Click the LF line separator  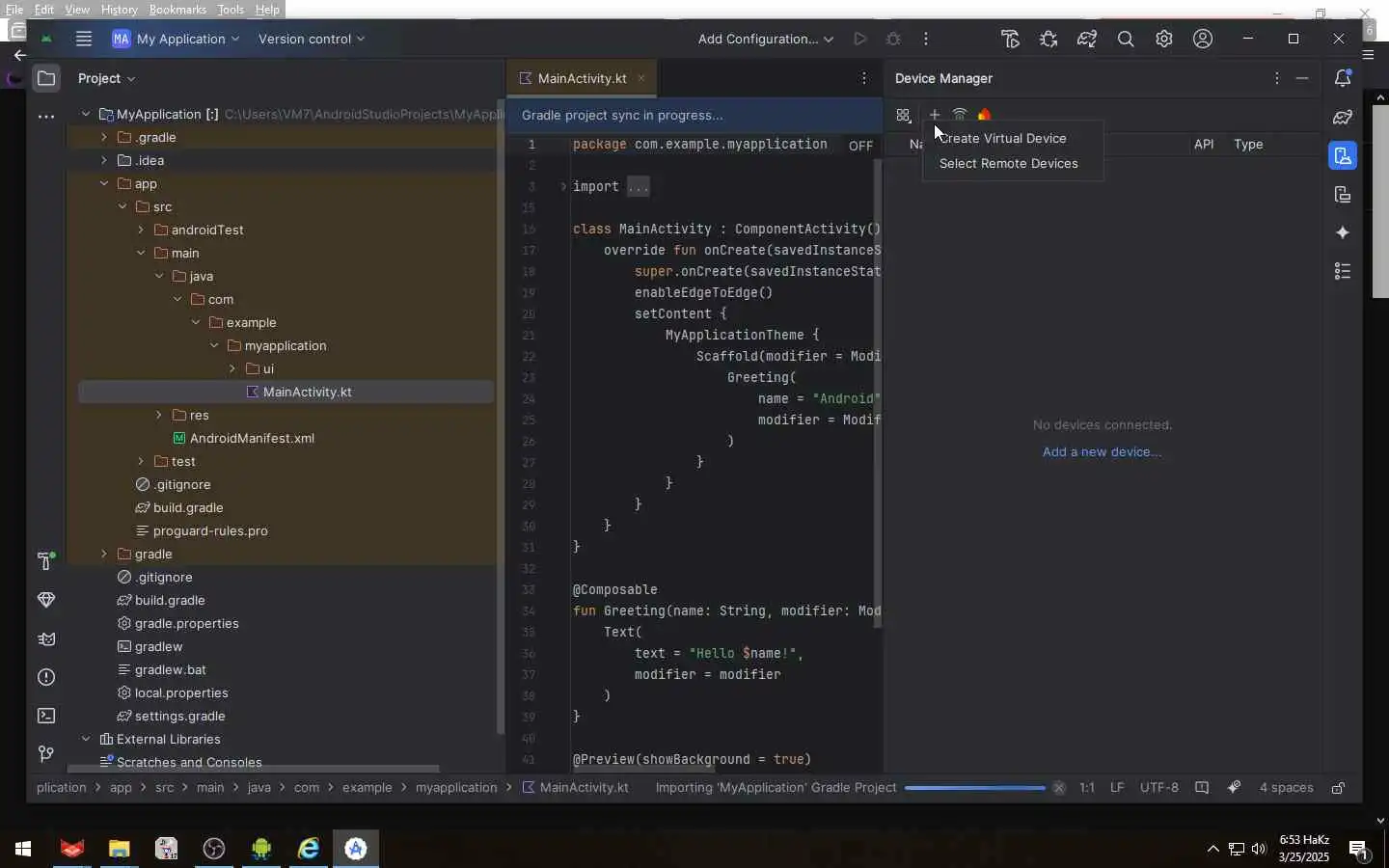click(x=1117, y=788)
